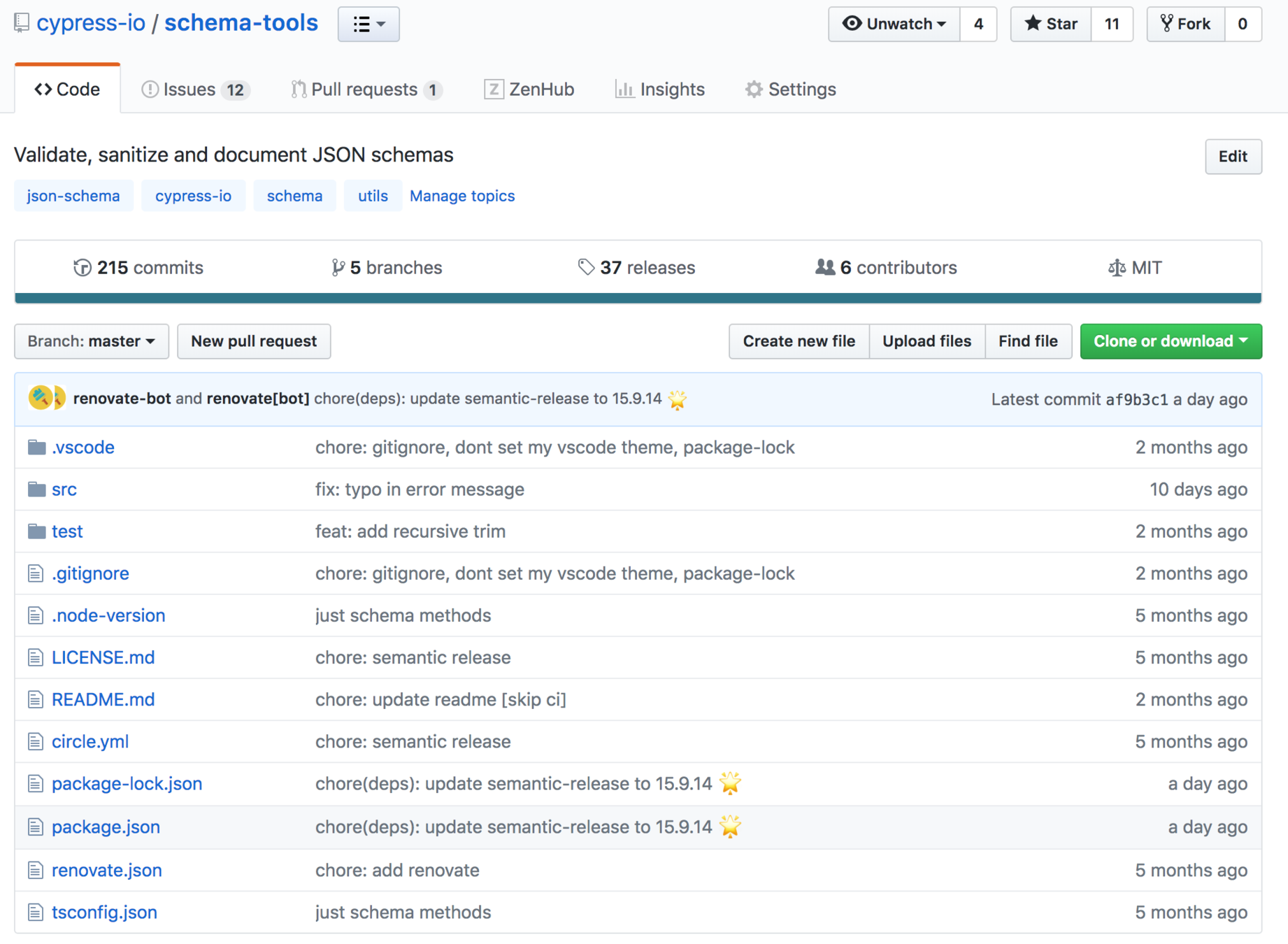Viewport: 1288px width, 944px height.
Task: Open the Settings tab
Action: (791, 90)
